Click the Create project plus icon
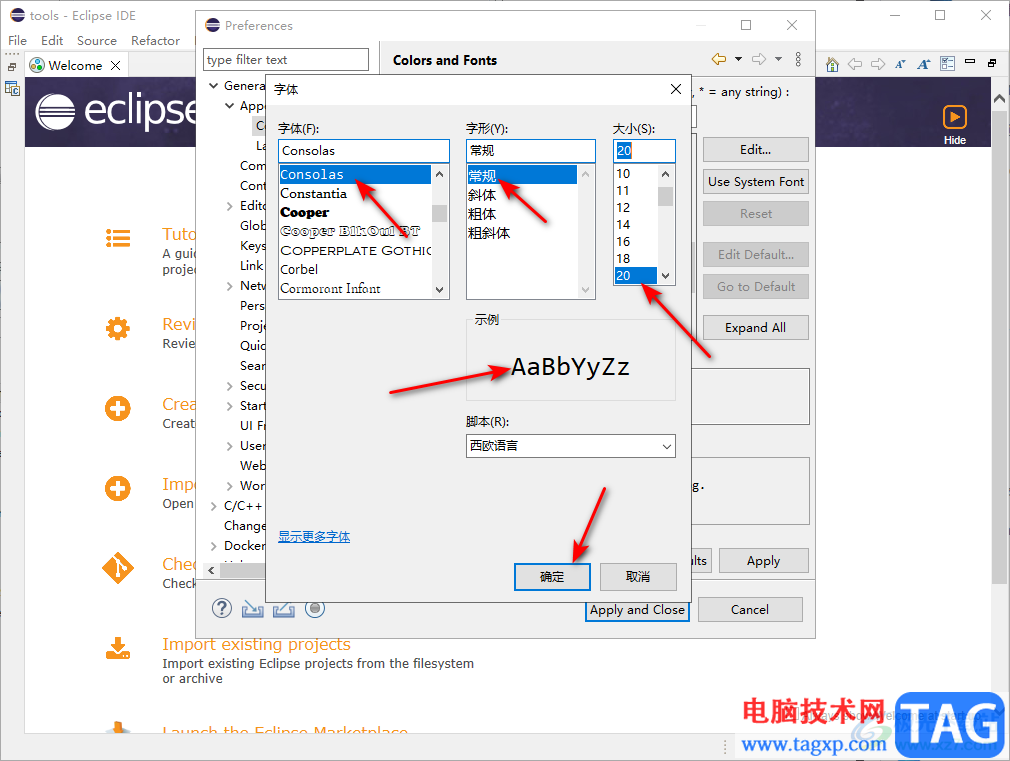The height and width of the screenshot is (761, 1010). 118,409
